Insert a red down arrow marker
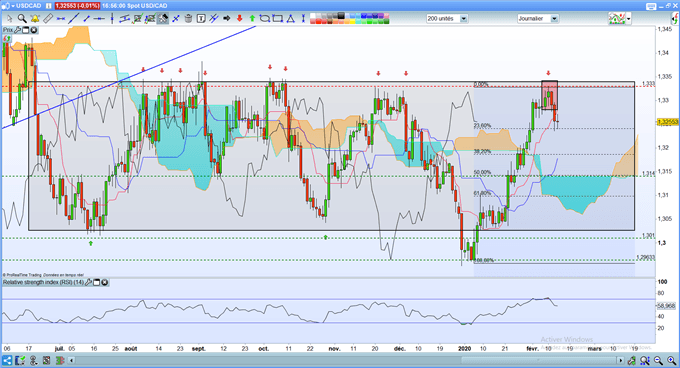 239,19
